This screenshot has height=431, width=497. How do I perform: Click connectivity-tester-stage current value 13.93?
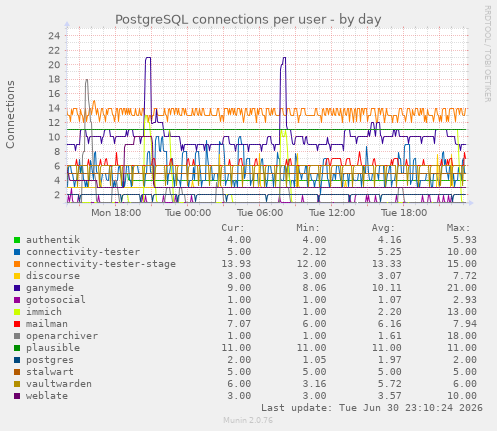pyautogui.click(x=236, y=264)
